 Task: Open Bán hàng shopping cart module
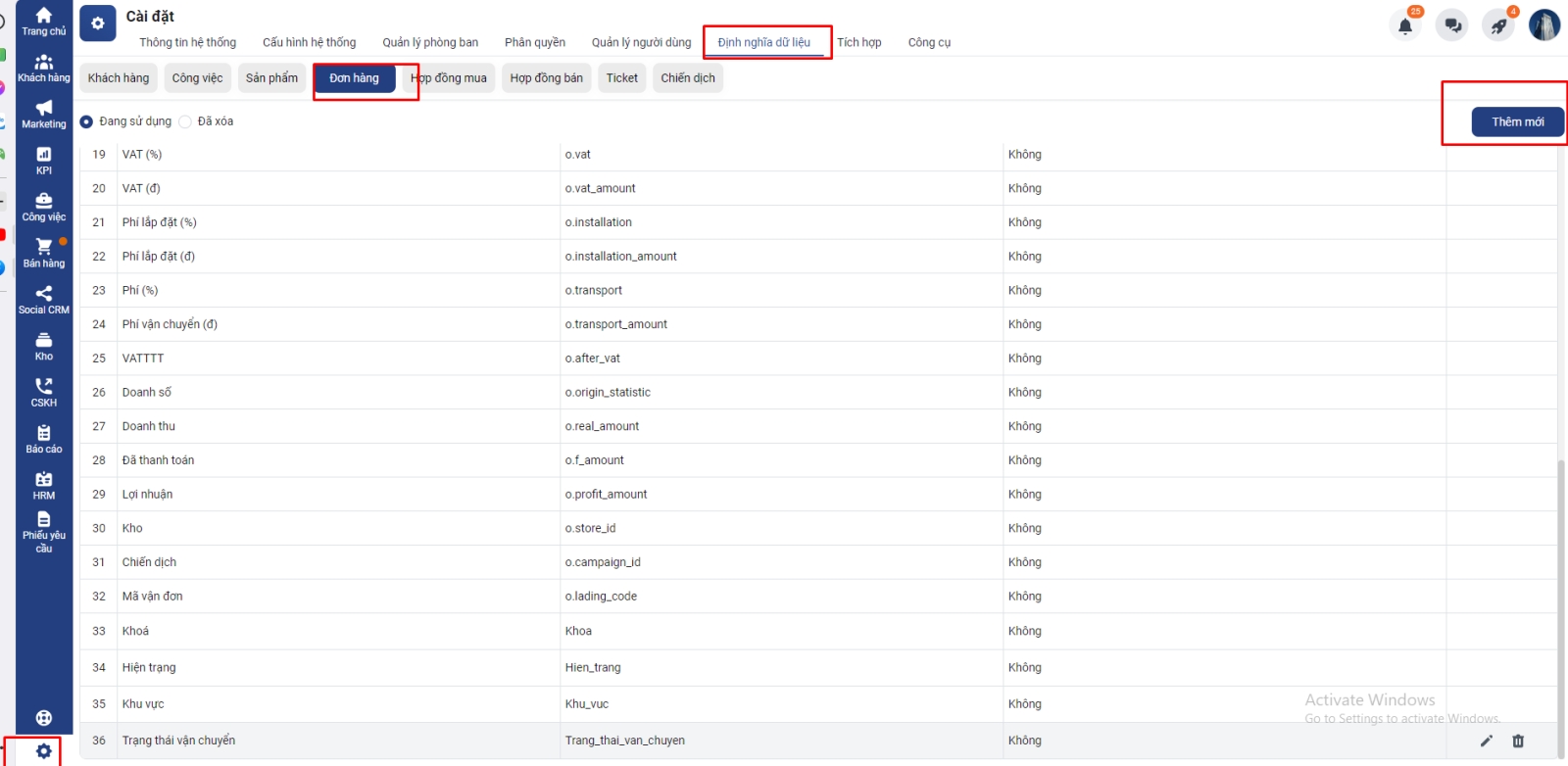[44, 252]
